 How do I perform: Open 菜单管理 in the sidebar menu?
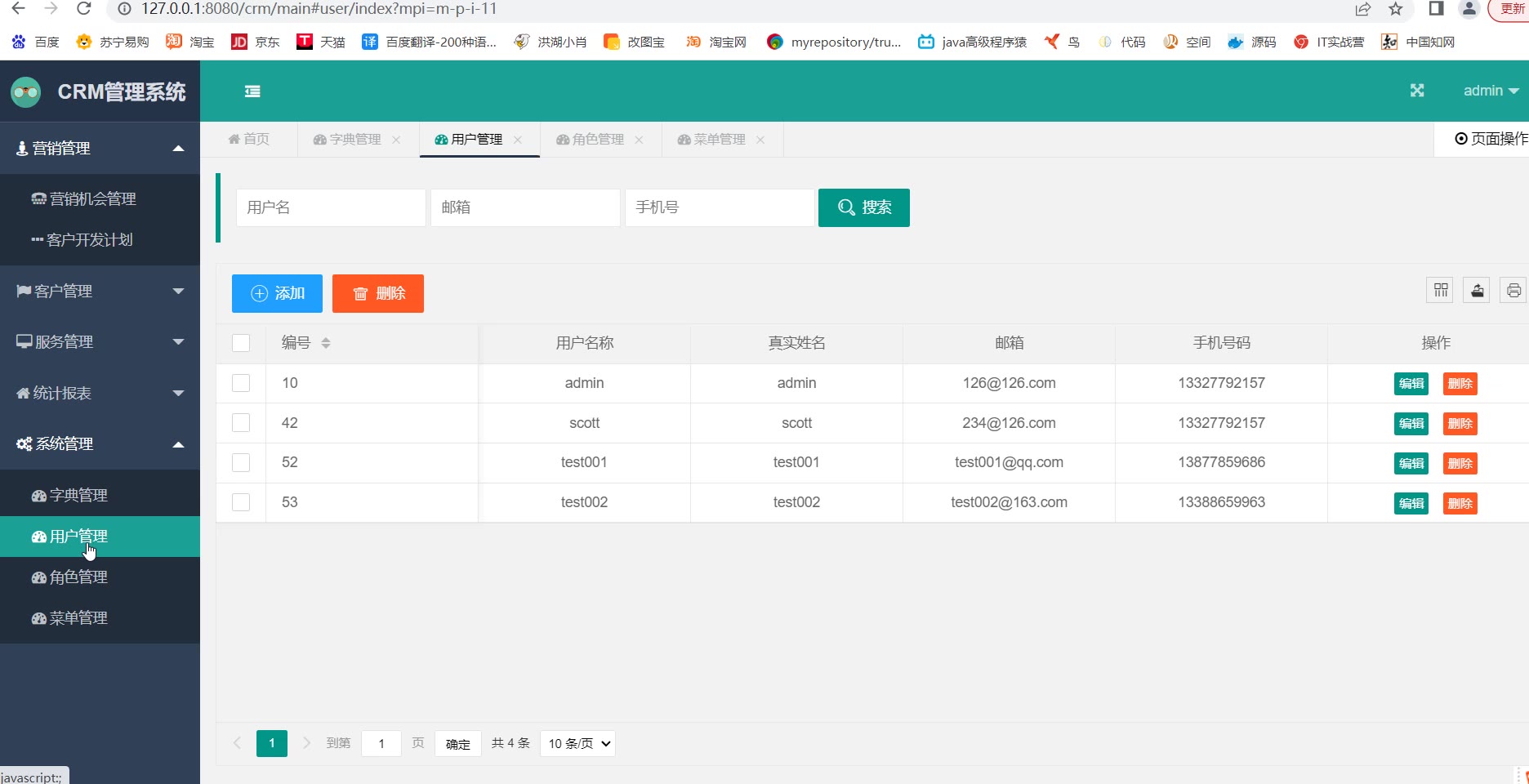pos(100,618)
